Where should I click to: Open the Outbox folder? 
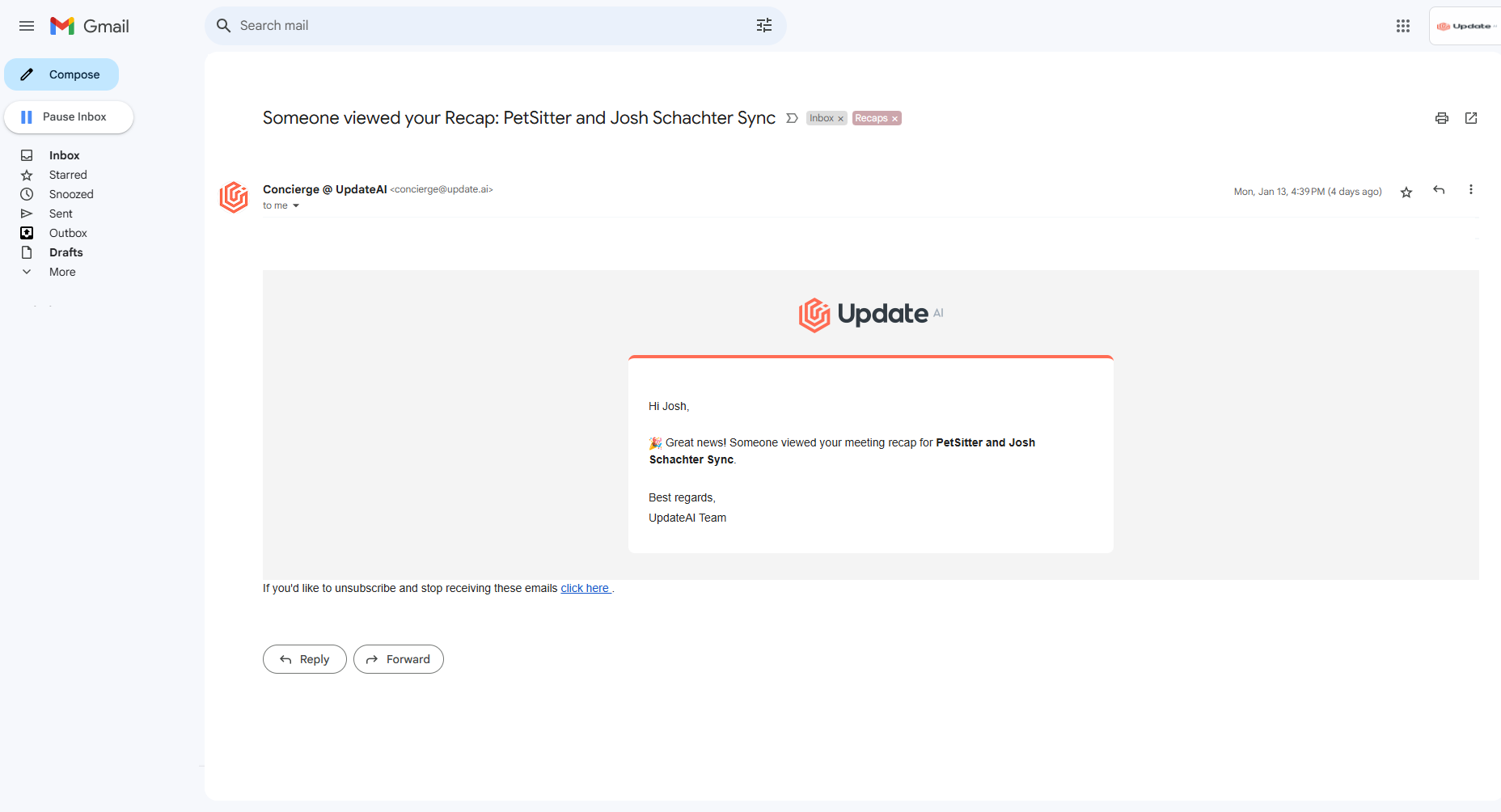click(x=68, y=233)
